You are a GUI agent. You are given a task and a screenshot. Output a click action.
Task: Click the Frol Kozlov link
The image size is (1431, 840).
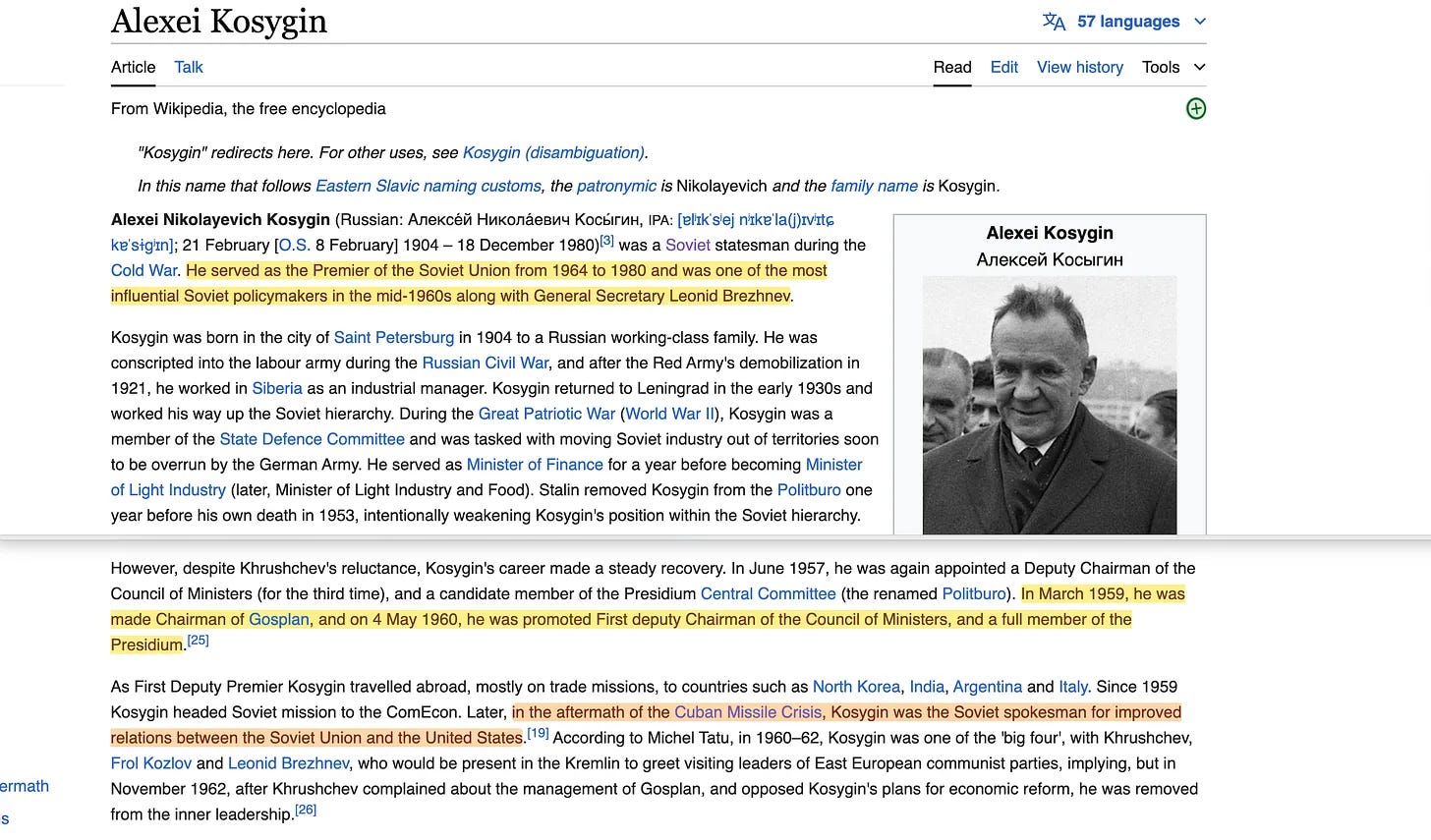pyautogui.click(x=151, y=763)
